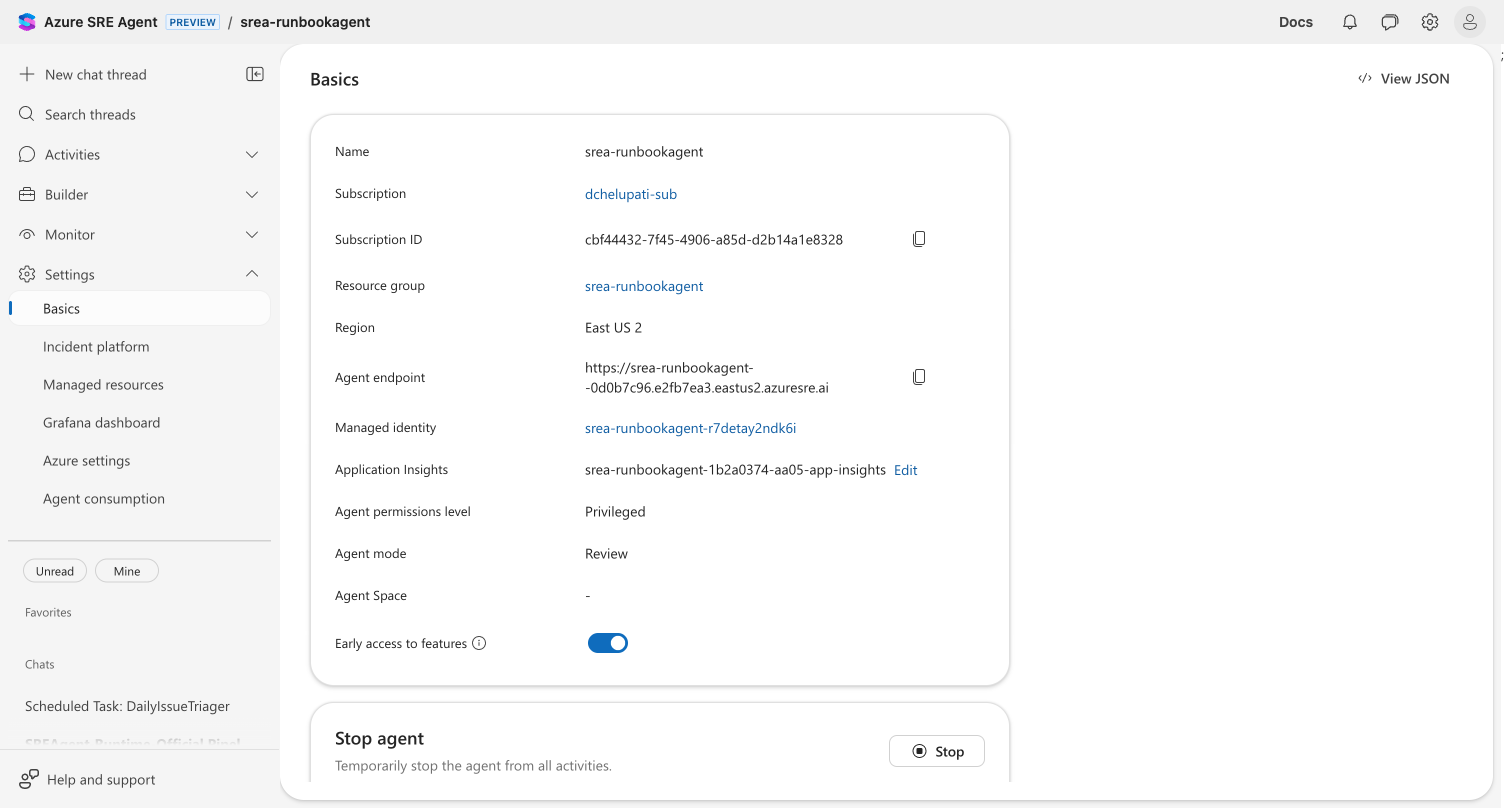Open the user account avatar

(1470, 22)
